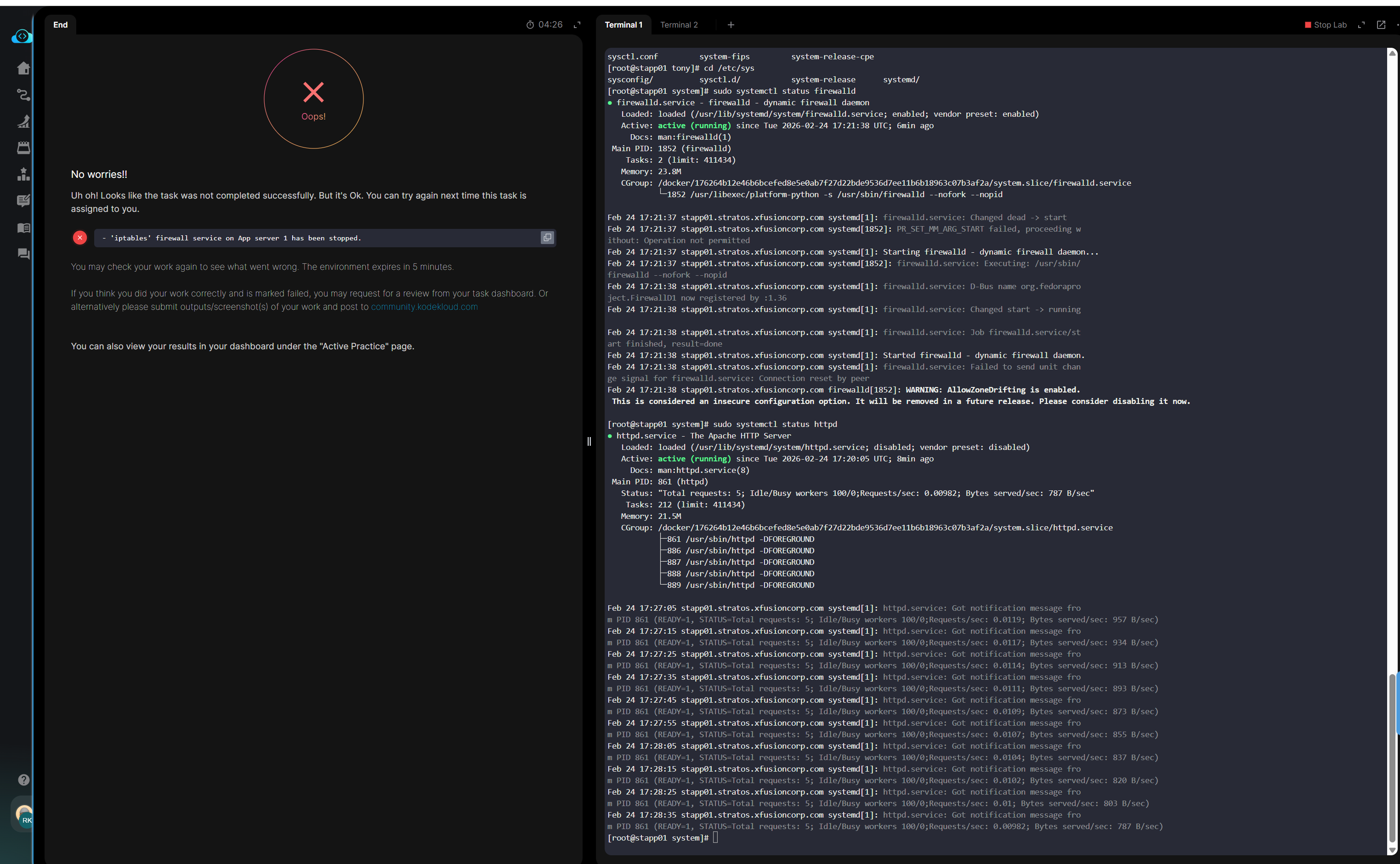Follow the community.kodekloud.com link
1400x864 pixels.
click(424, 307)
